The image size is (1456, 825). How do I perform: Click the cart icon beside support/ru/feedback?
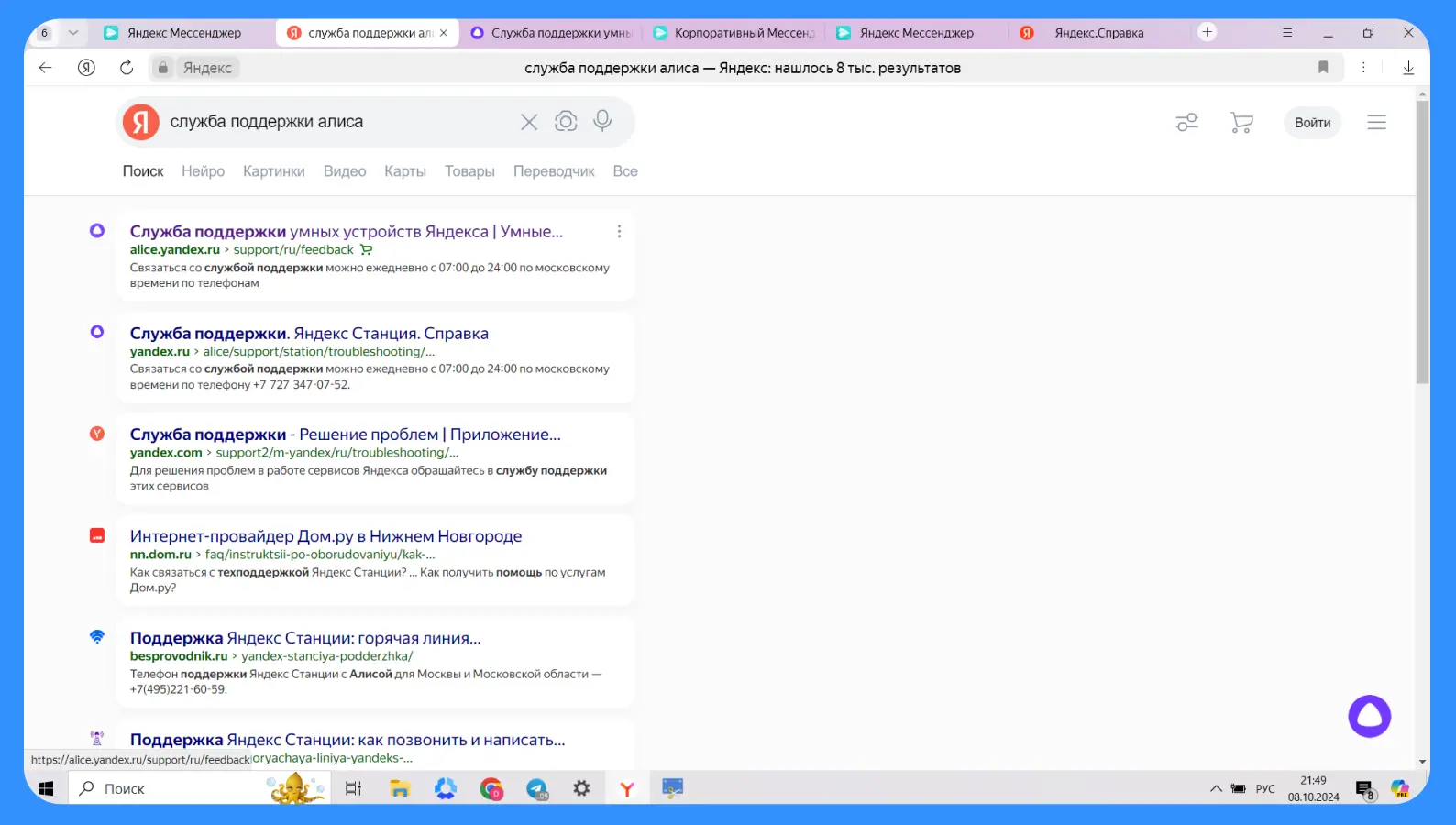click(366, 249)
